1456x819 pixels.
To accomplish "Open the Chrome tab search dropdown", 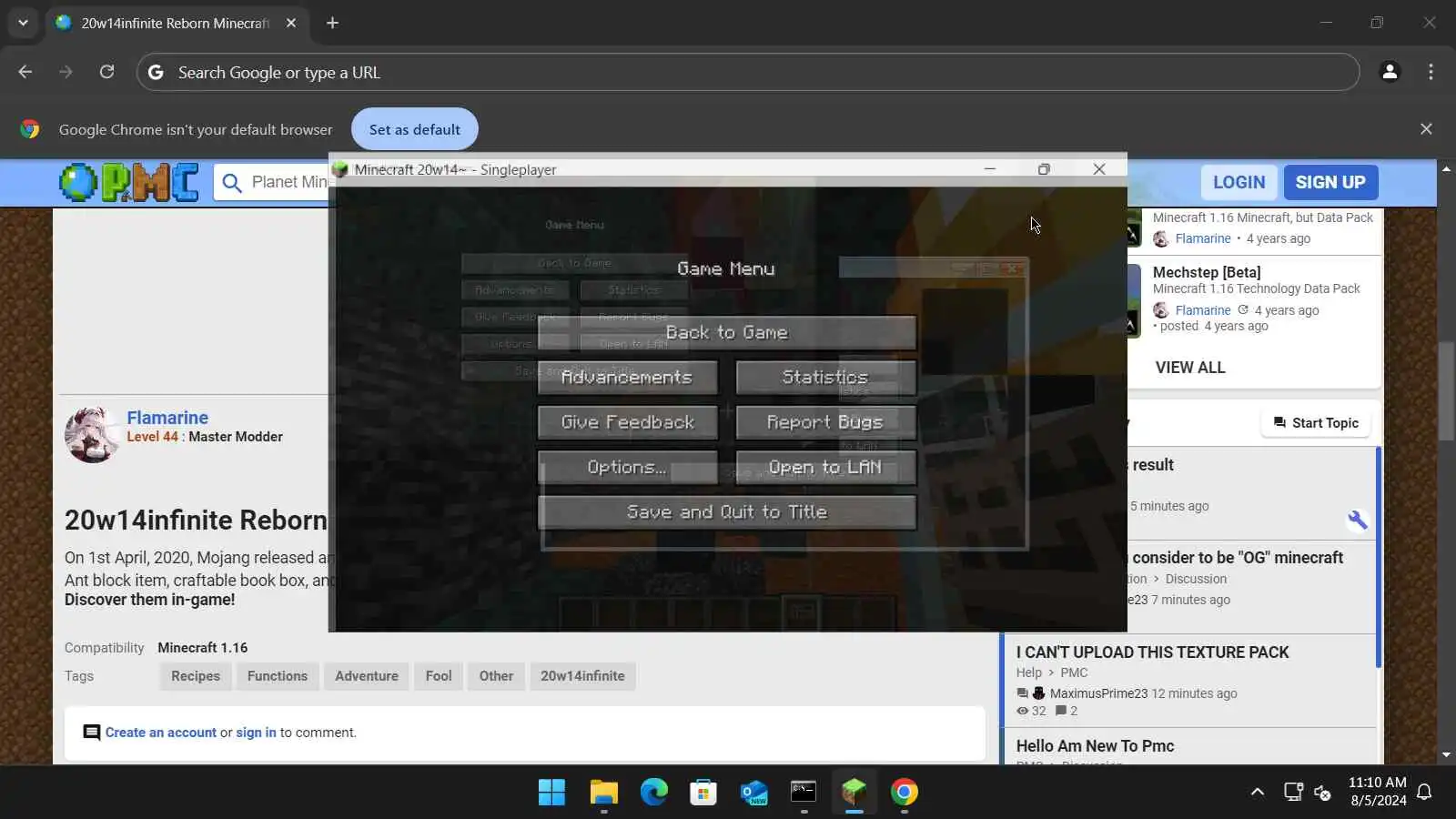I will click(23, 23).
